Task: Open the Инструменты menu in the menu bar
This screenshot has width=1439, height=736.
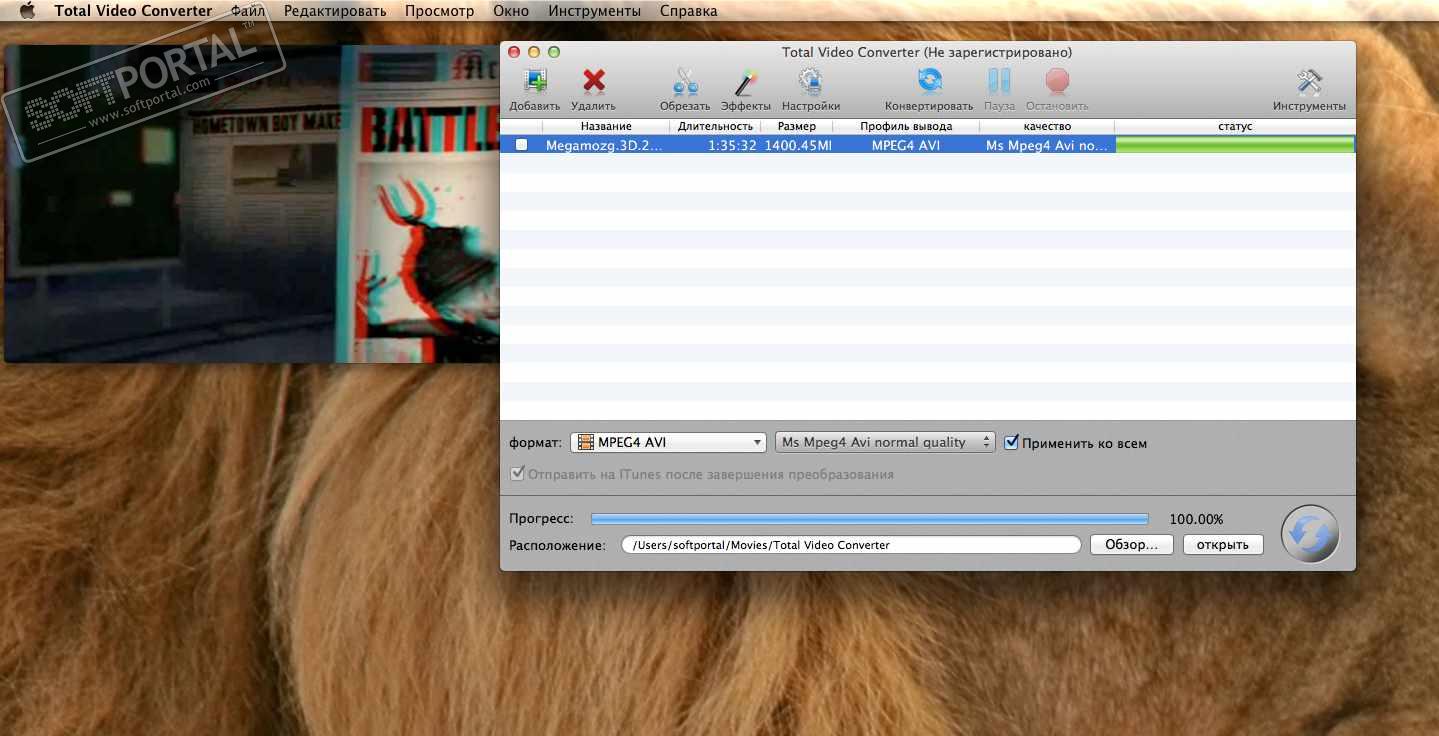Action: click(x=595, y=11)
